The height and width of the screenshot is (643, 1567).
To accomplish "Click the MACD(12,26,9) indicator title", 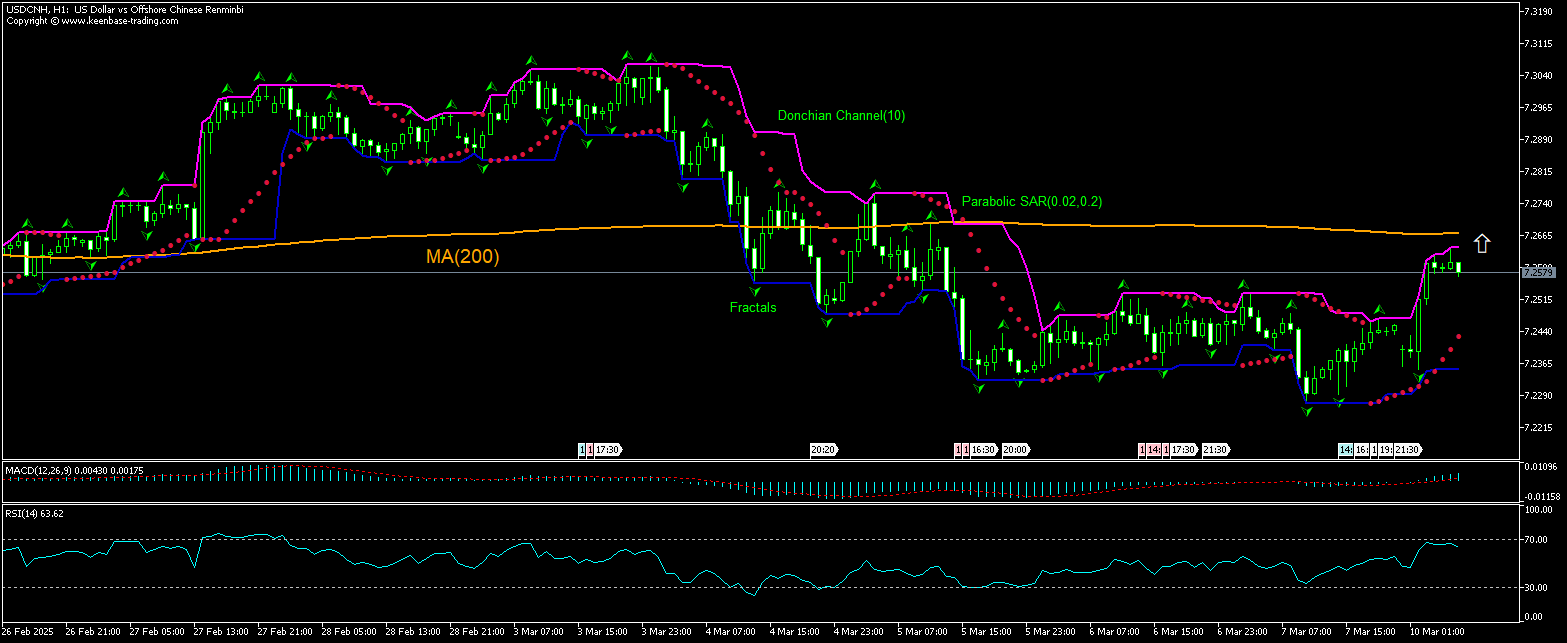I will tap(40, 468).
